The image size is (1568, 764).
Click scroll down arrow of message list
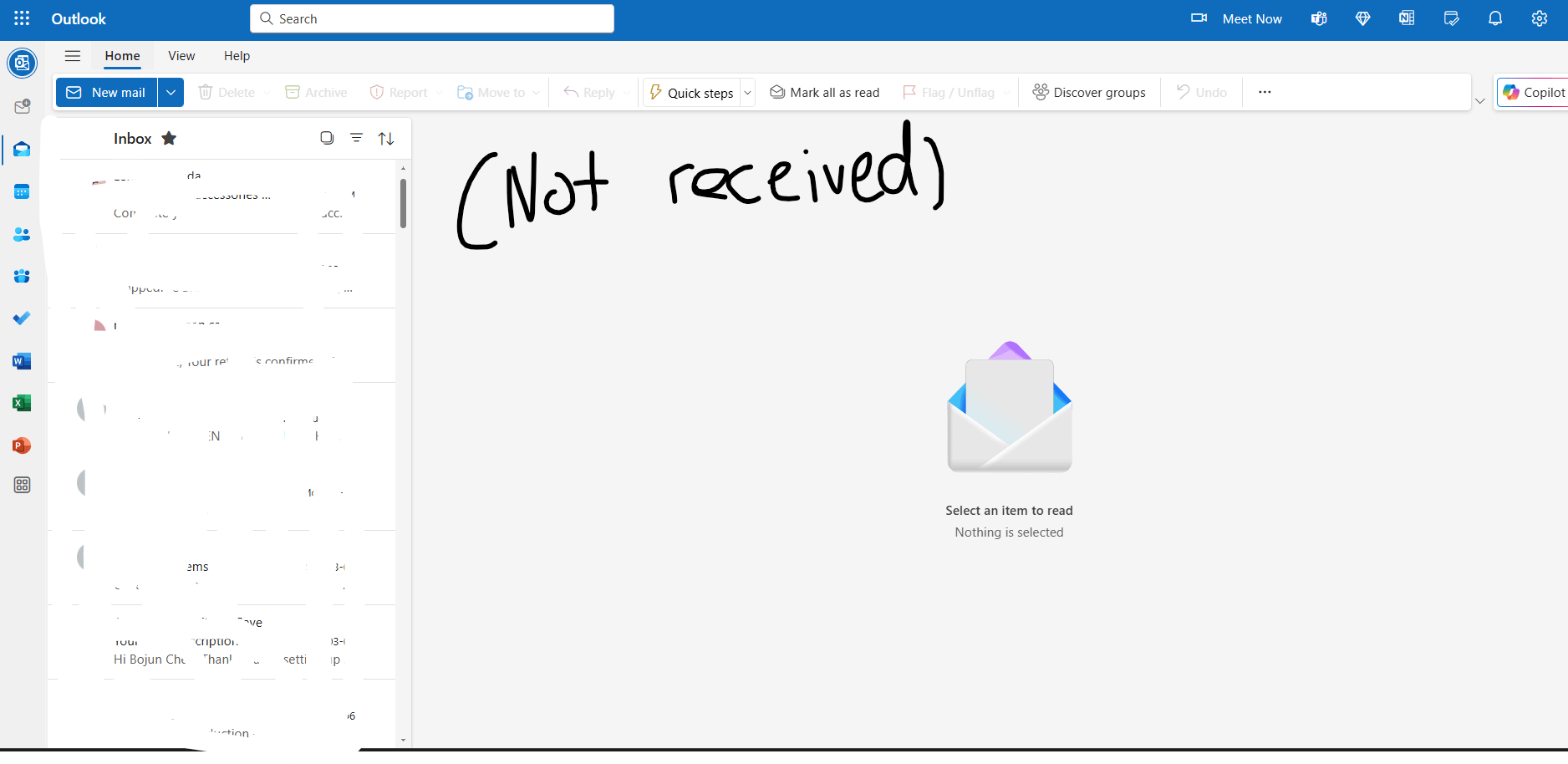(x=403, y=739)
